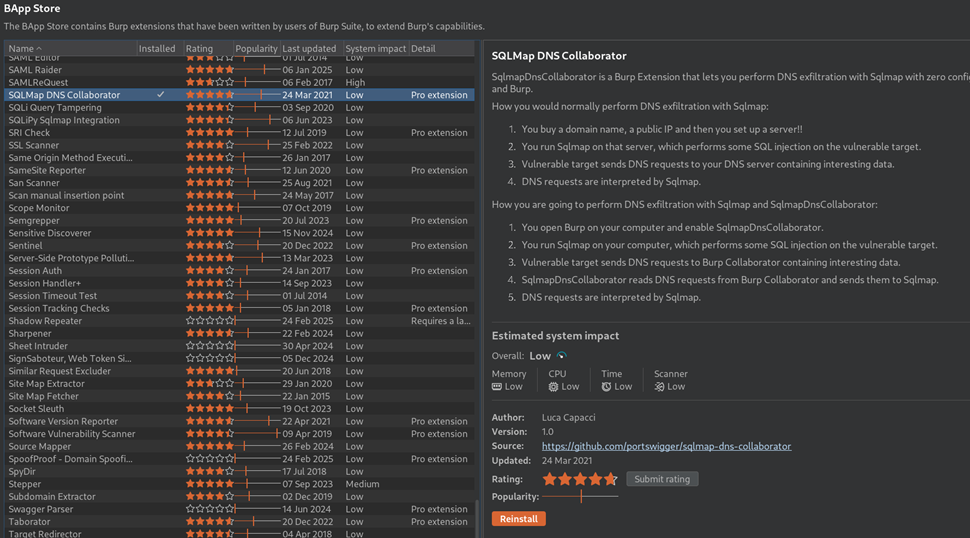Sort by Installed column header
Viewport: 970px width, 538px height.
[x=160, y=48]
